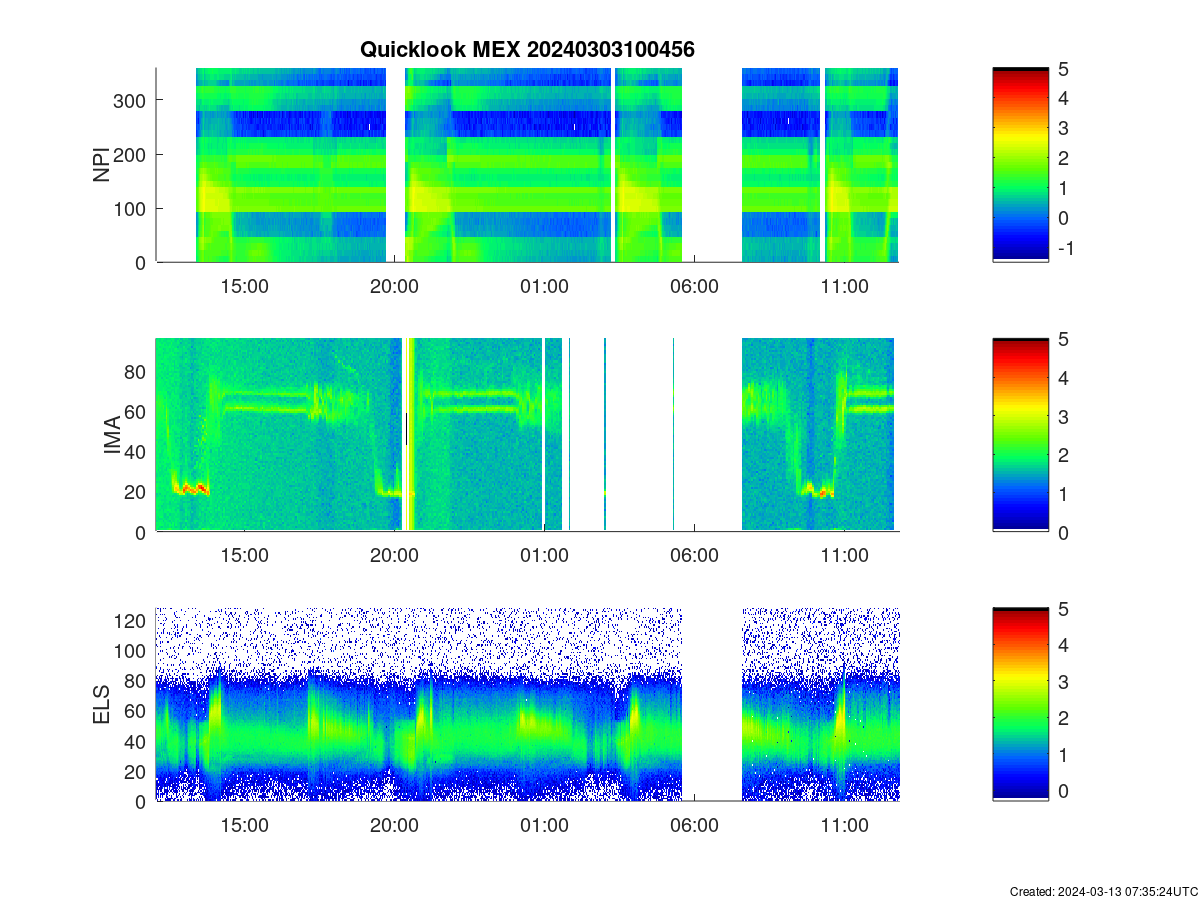Click the 100 tick on the NPI y-axis
Viewport: 1200px width, 900px height.
point(132,208)
